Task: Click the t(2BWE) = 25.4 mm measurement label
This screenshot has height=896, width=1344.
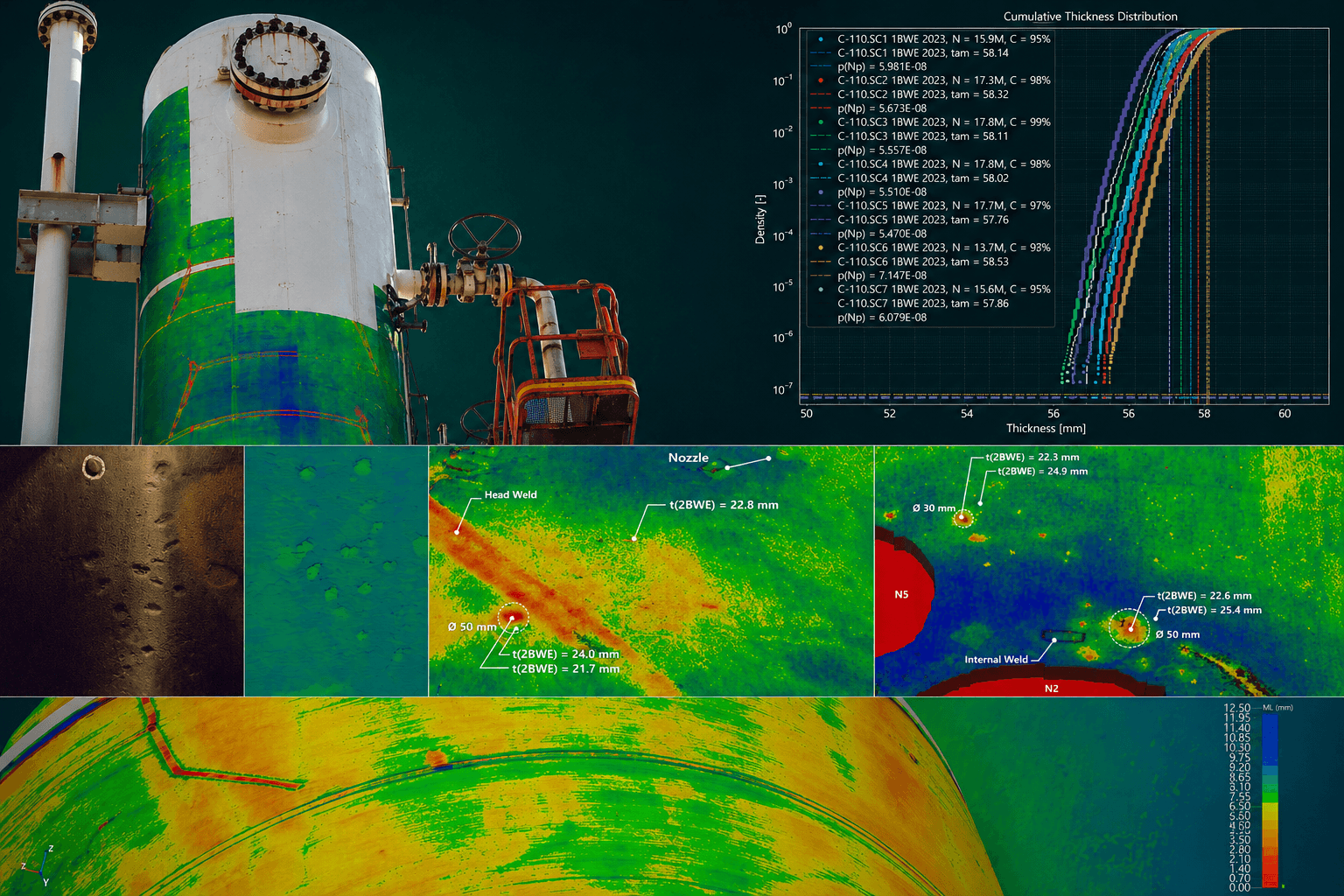Action: (1214, 610)
